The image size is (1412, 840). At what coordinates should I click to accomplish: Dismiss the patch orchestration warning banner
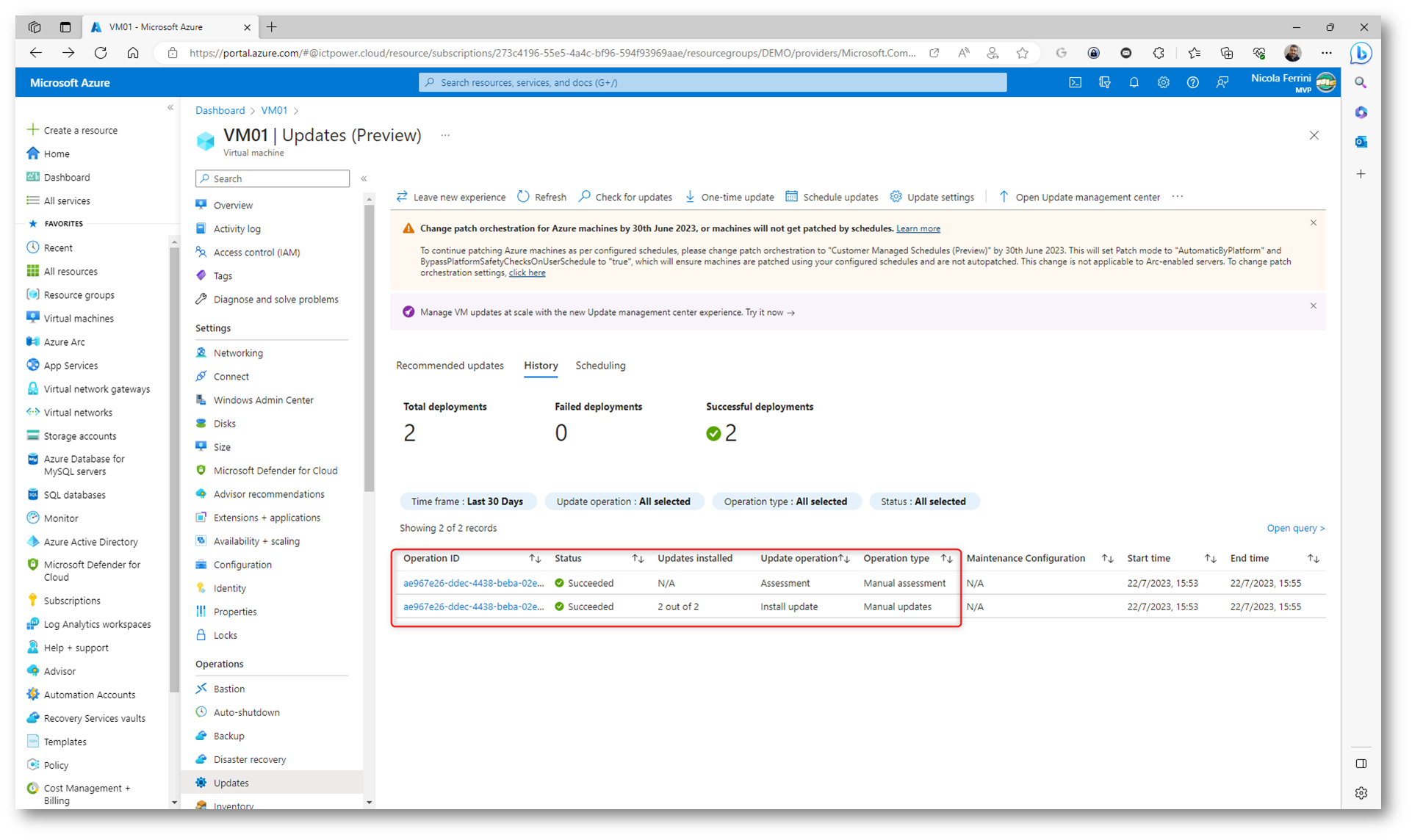[1314, 222]
